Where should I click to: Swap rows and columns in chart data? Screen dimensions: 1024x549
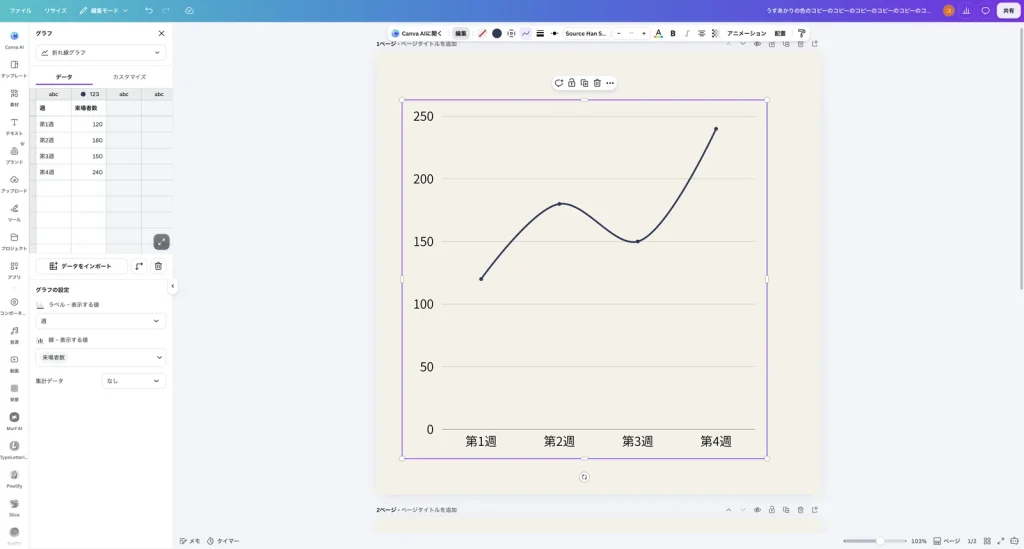[x=139, y=266]
